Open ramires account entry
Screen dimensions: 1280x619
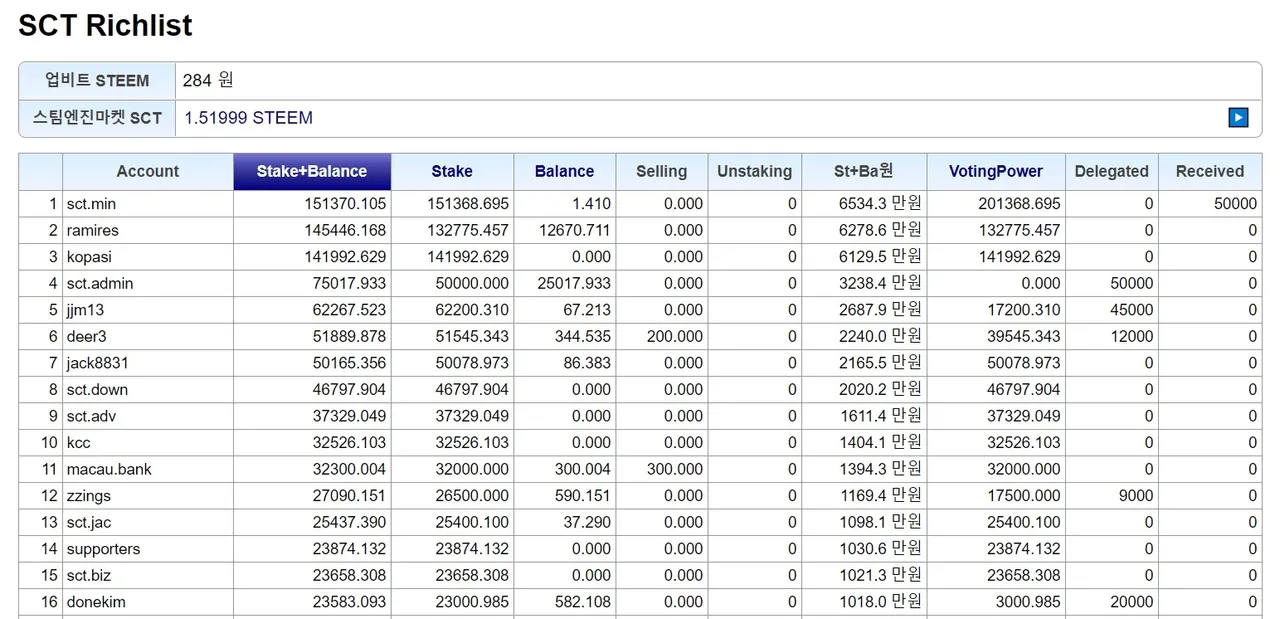(x=92, y=230)
